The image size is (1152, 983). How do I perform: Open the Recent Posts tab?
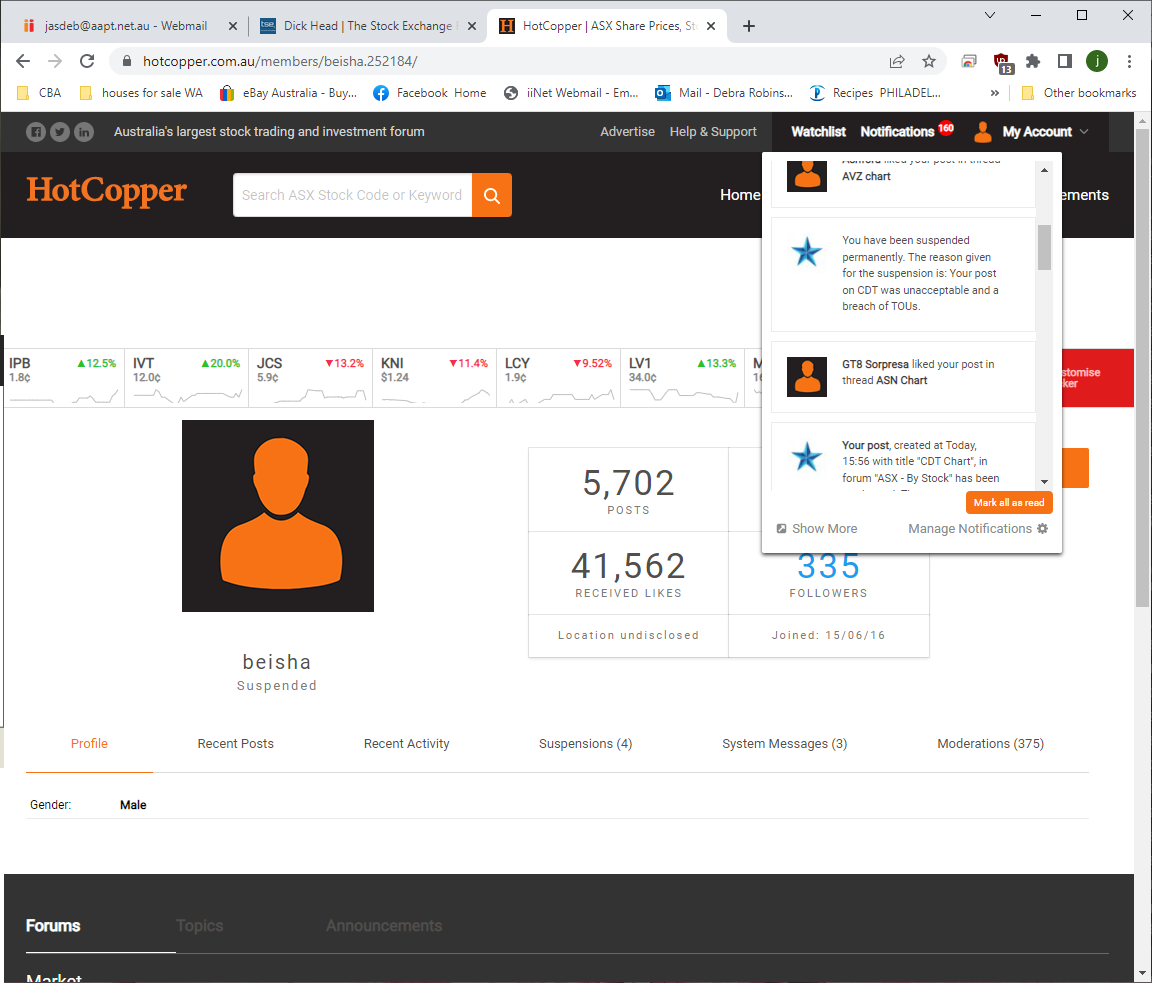tap(235, 743)
